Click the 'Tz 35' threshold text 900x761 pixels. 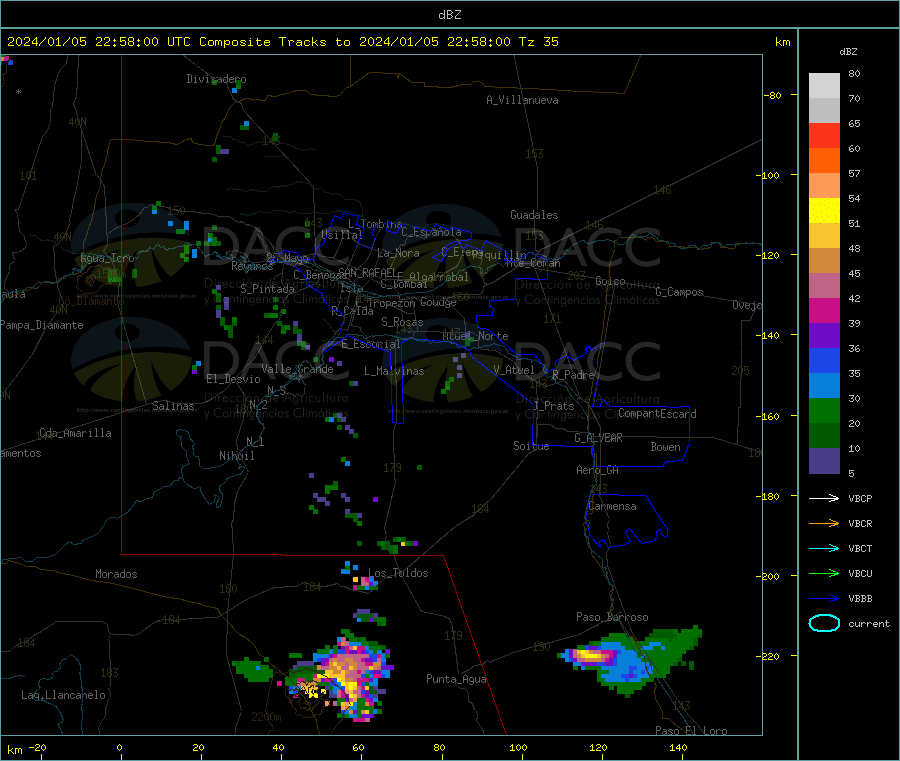coord(538,42)
